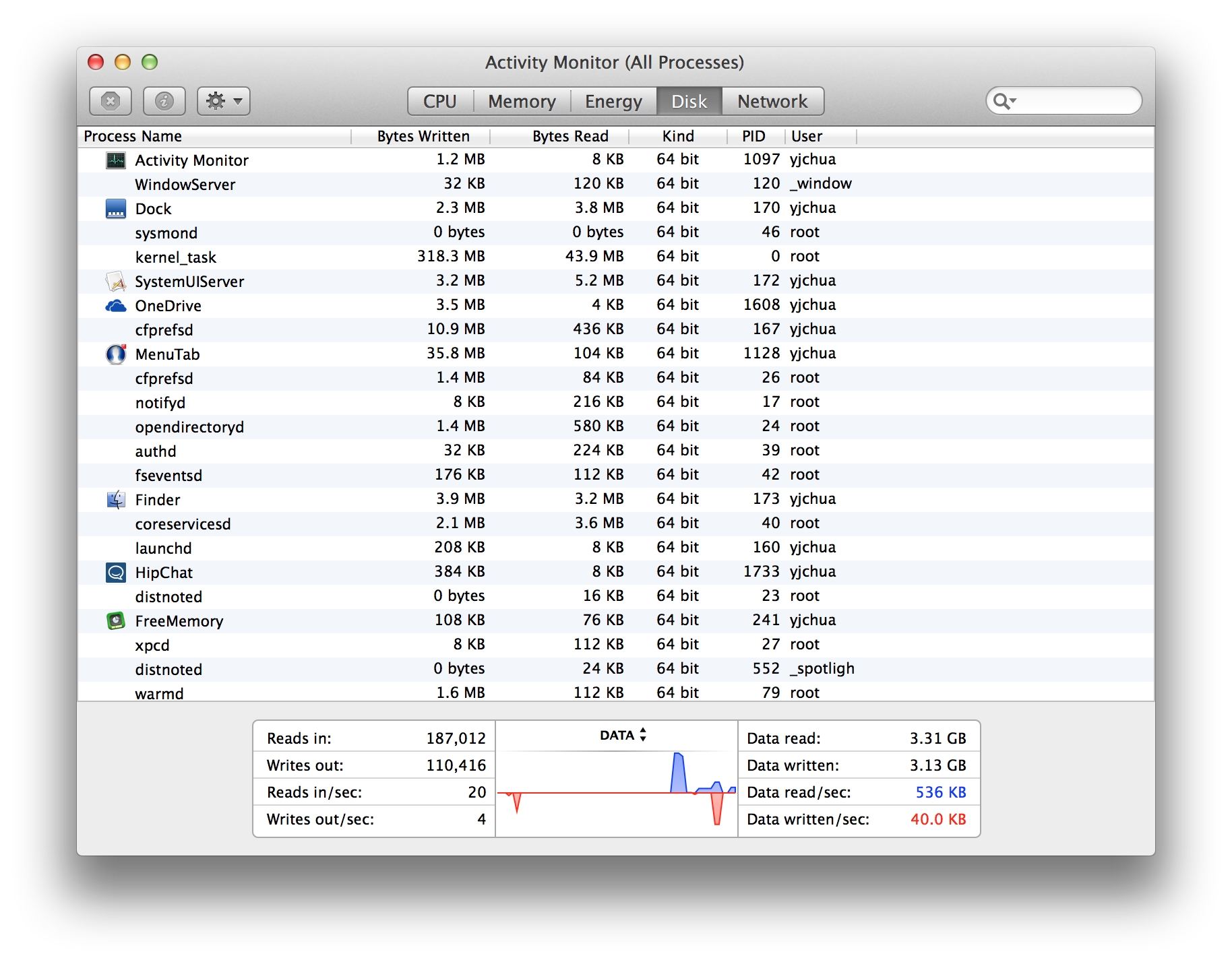Image resolution: width=1232 pixels, height=962 pixels.
Task: Click the Reads in value 187,012
Action: [x=456, y=739]
